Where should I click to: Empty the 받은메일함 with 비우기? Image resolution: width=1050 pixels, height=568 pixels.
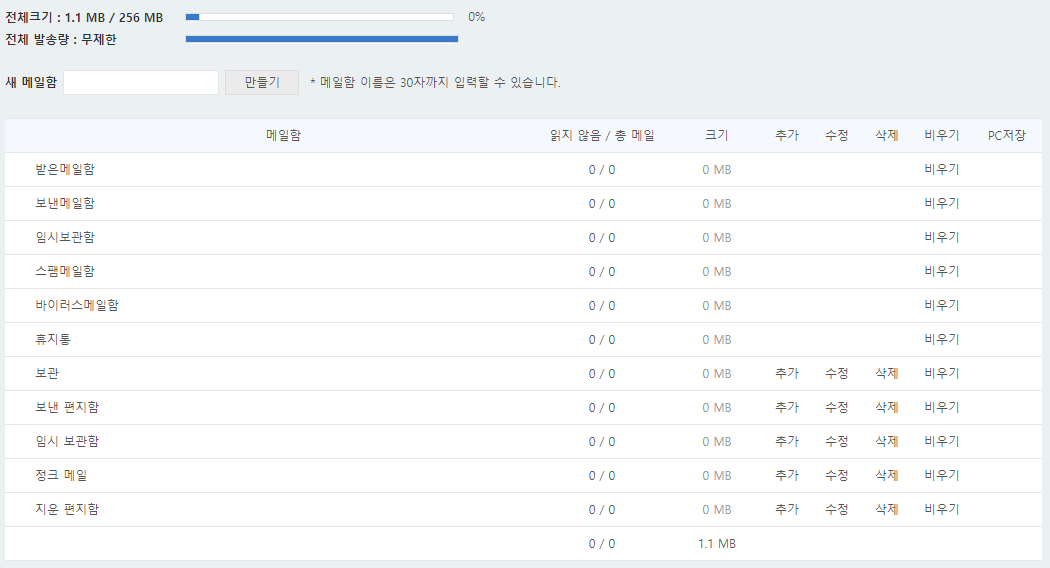[942, 169]
